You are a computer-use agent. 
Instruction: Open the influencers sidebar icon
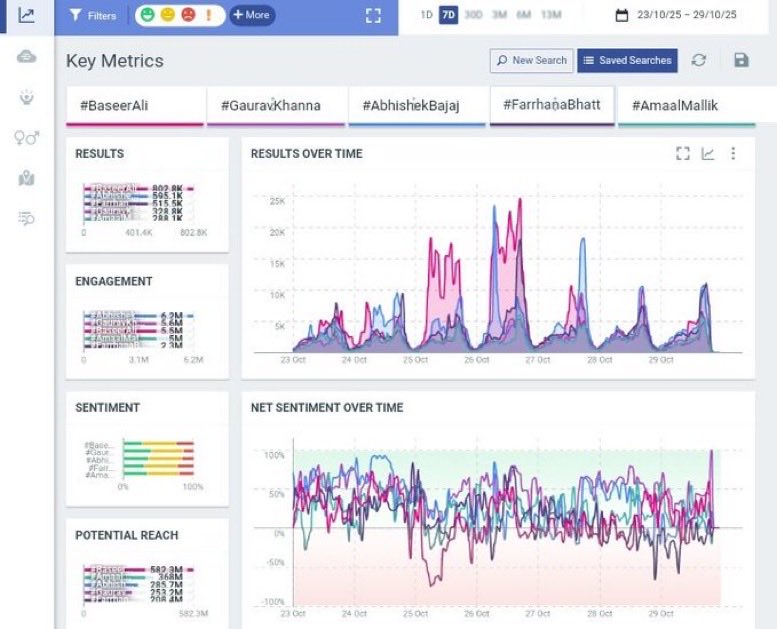pos(26,97)
